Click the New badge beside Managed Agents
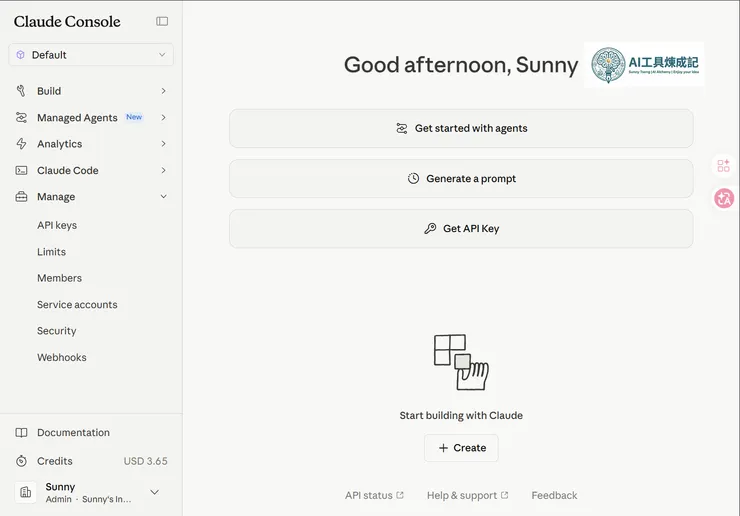 [x=134, y=117]
